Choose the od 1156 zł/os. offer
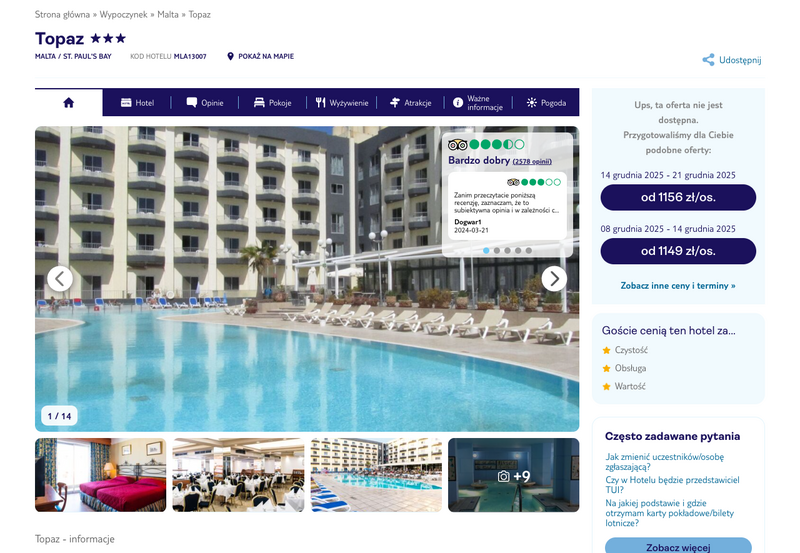 click(x=678, y=197)
